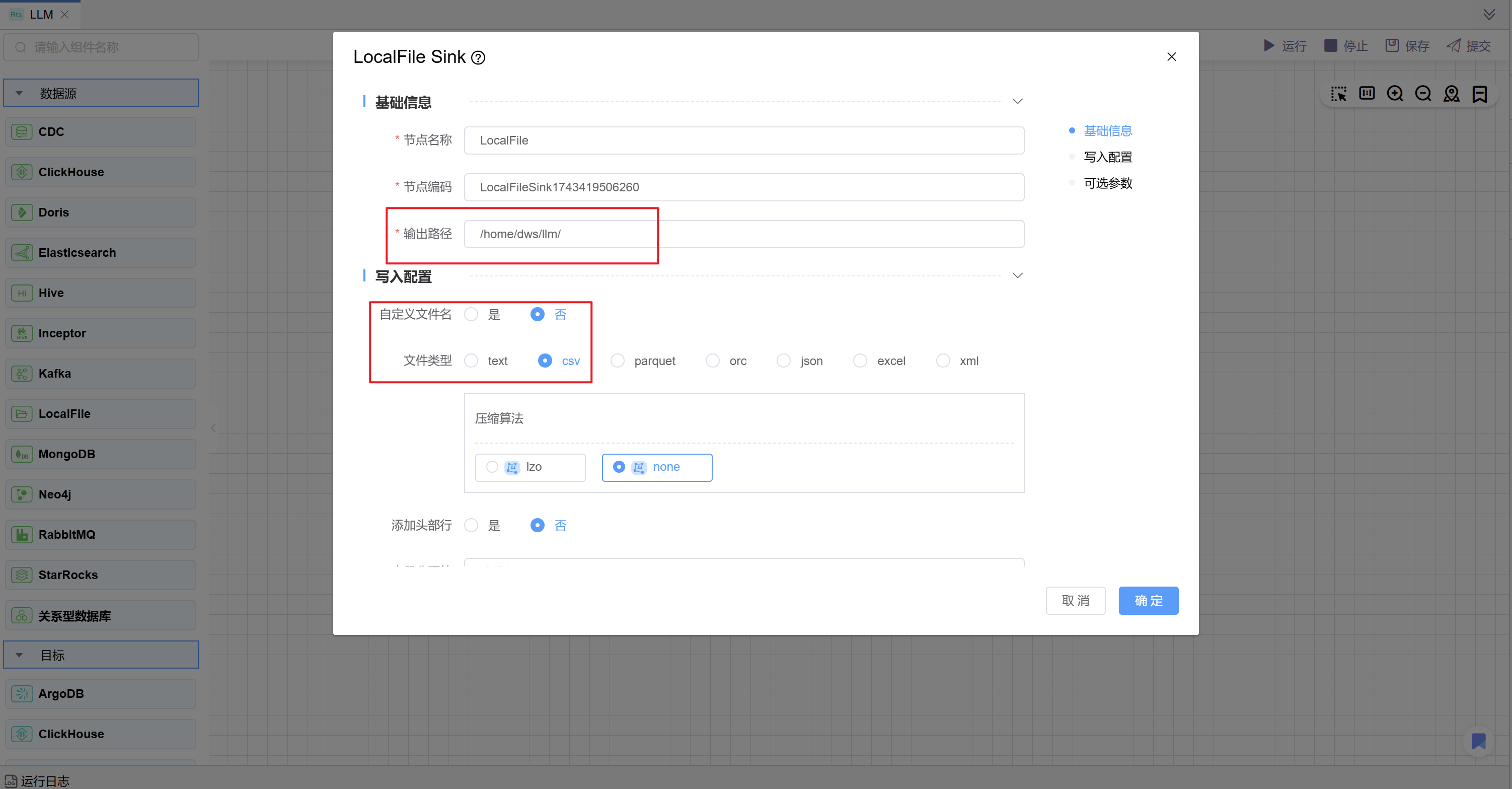Choose excel as file type
The width and height of the screenshot is (1512, 789).
tap(860, 361)
